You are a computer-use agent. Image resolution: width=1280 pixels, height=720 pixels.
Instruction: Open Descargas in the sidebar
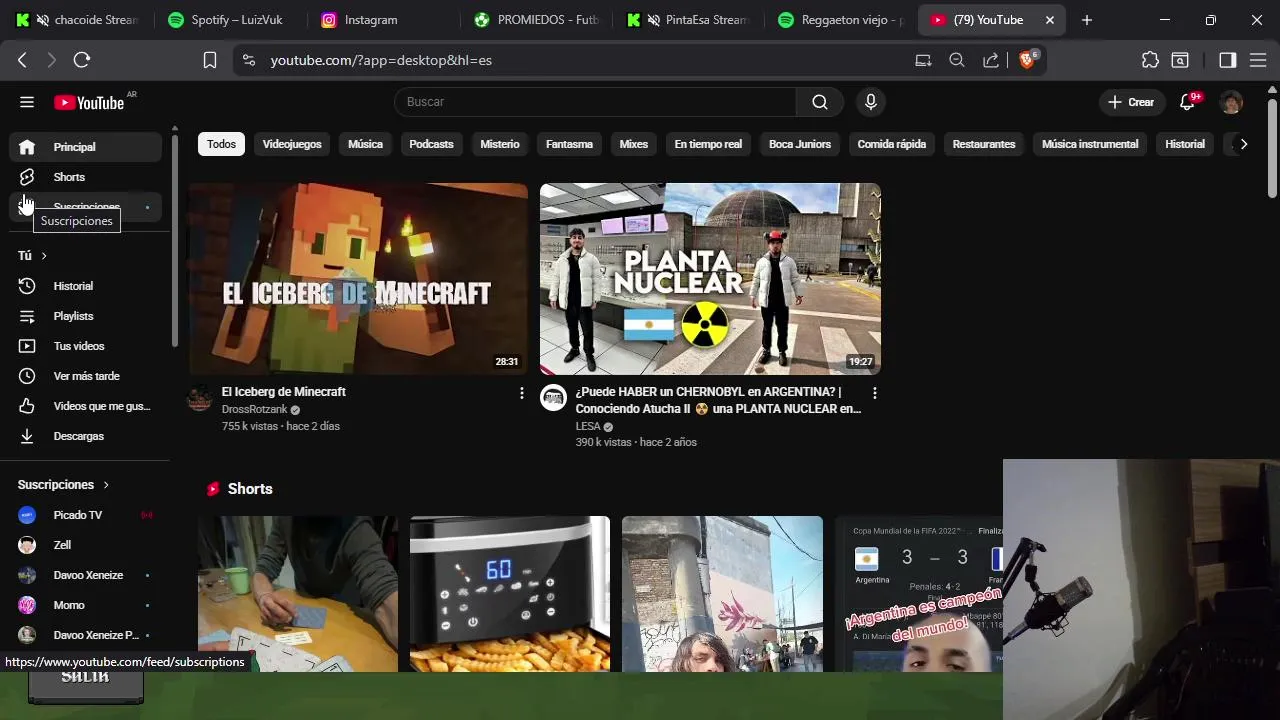pyautogui.click(x=86, y=436)
